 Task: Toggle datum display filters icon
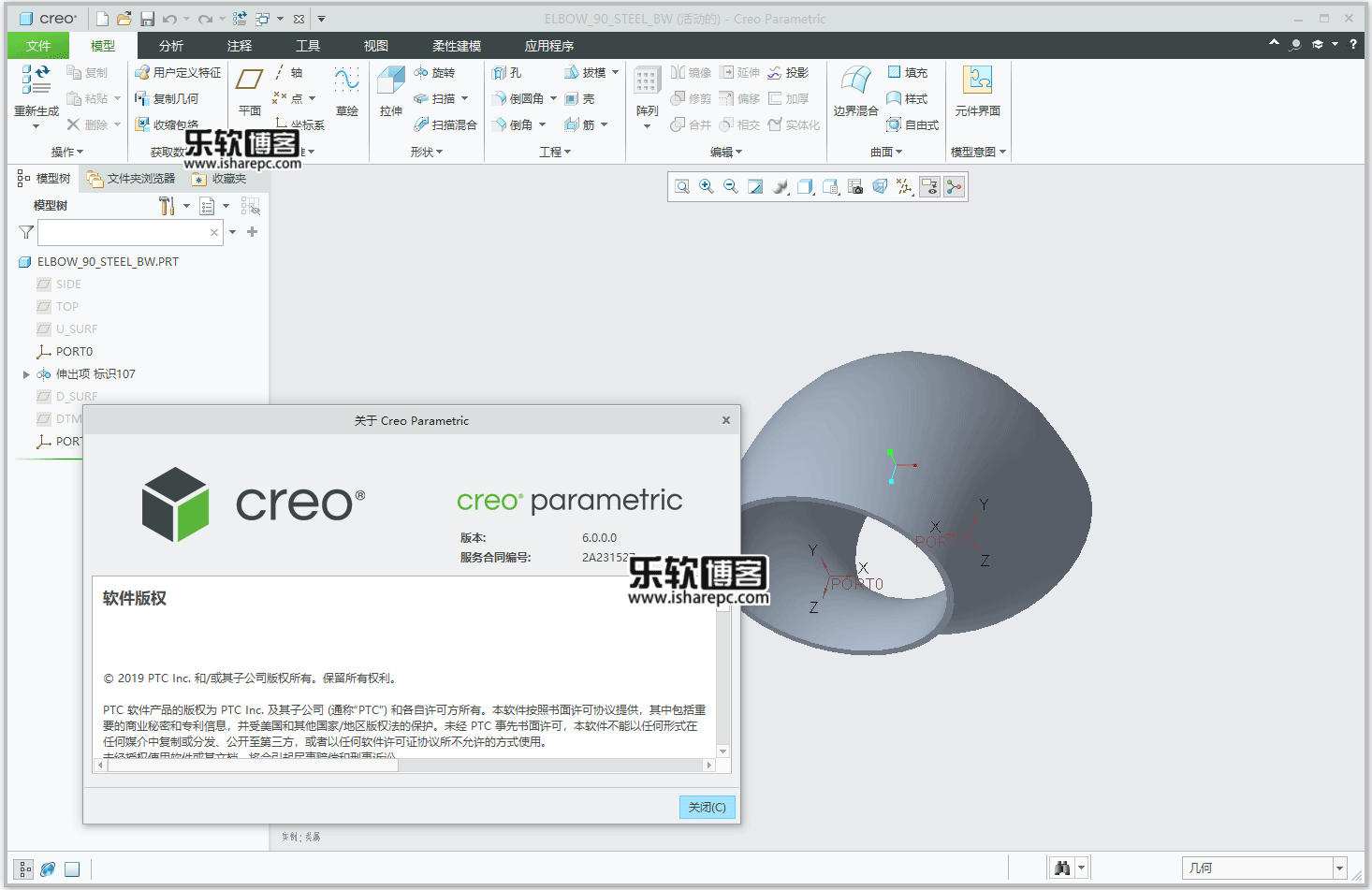pyautogui.click(x=904, y=187)
